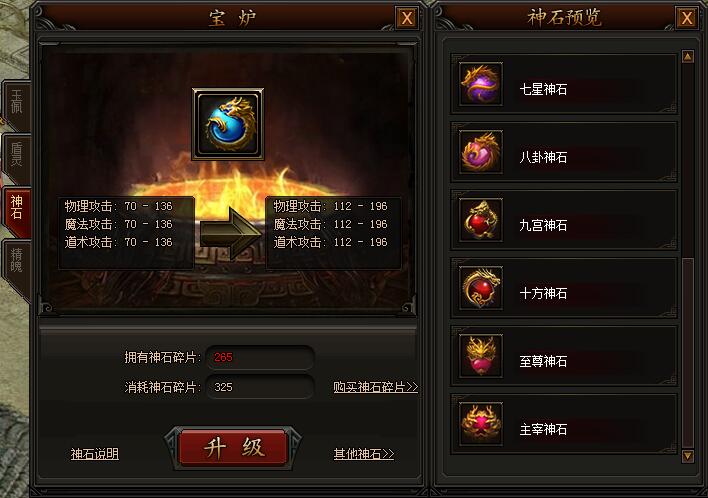The width and height of the screenshot is (708, 498).
Task: Click the blue dragon orb stone icon
Action: (228, 124)
